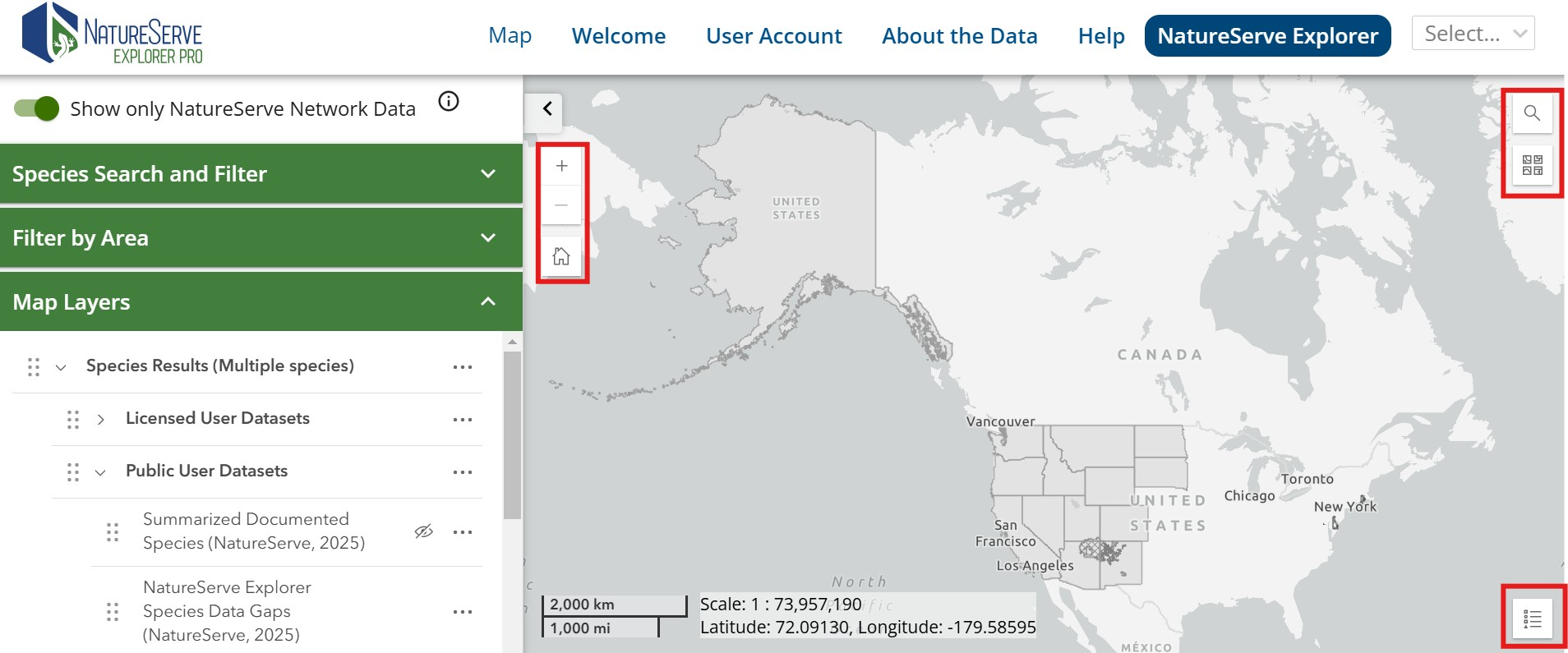The image size is (1568, 653).
Task: Click the Chicago label on map
Action: point(1249,496)
